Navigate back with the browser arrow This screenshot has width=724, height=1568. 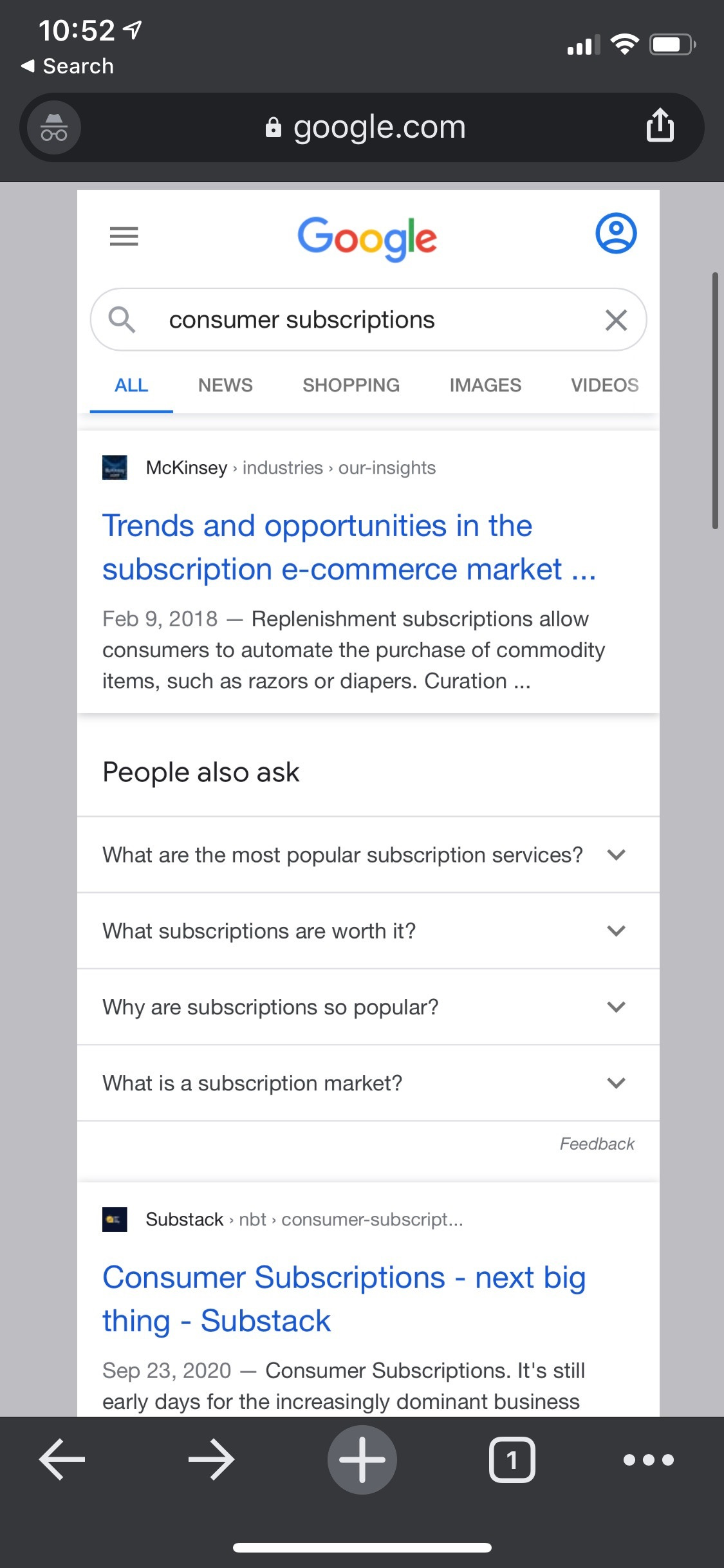[60, 1459]
